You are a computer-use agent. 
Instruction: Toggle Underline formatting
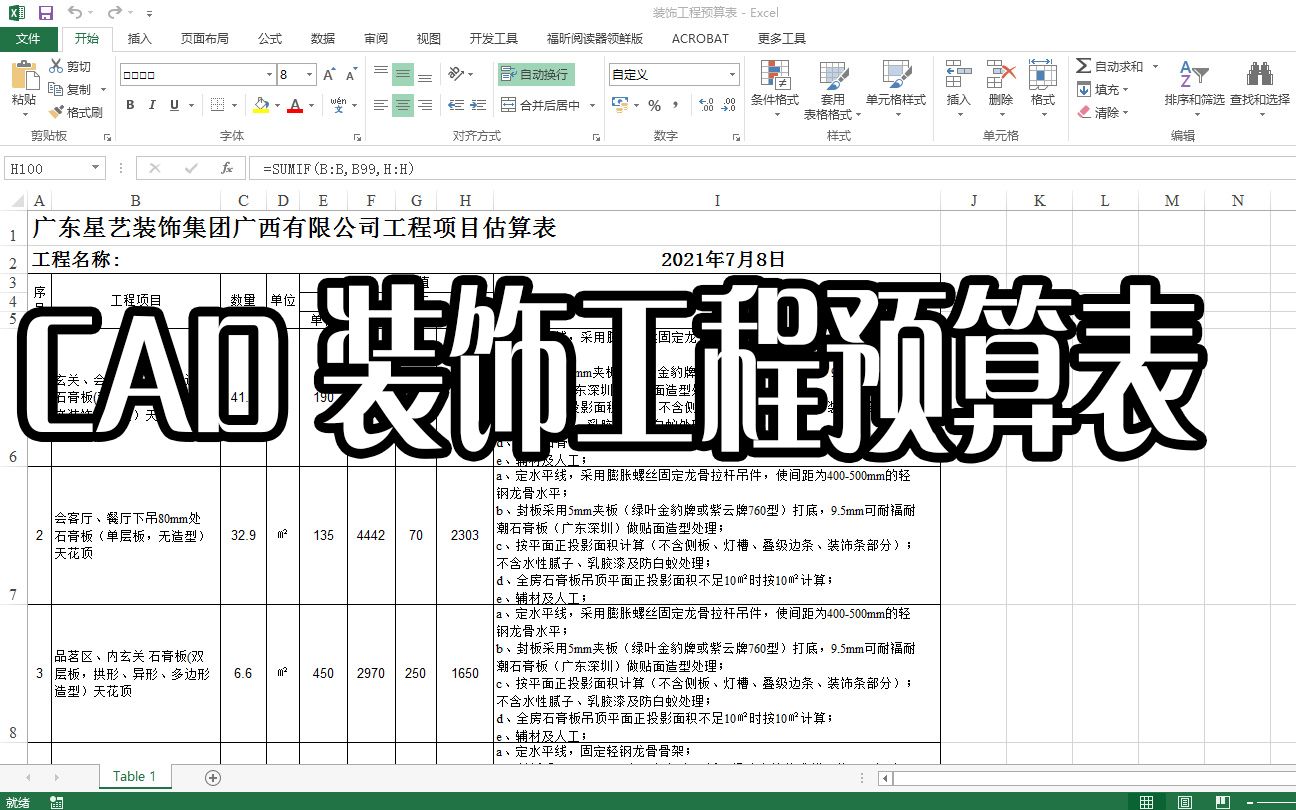[x=175, y=105]
